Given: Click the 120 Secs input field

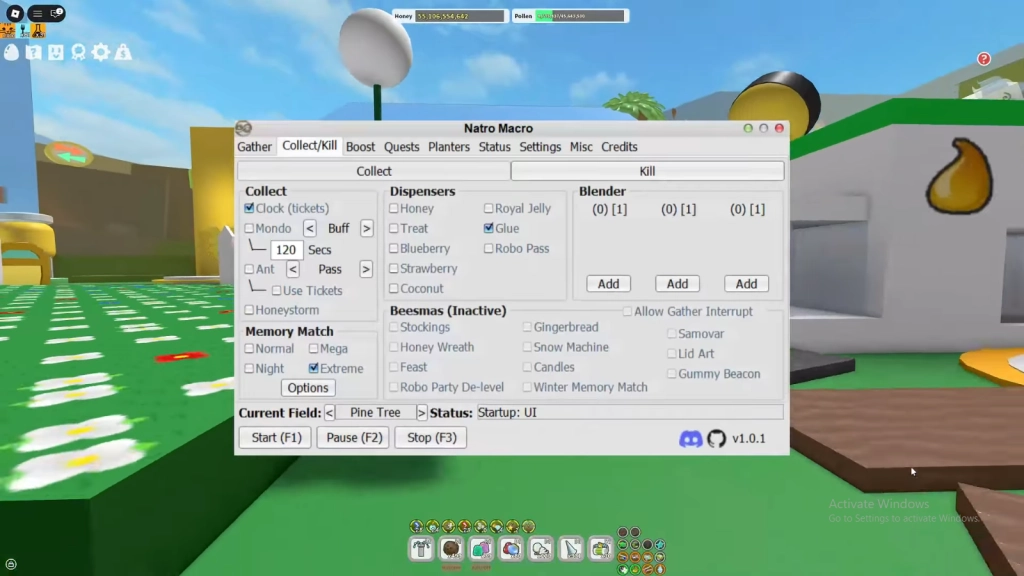Looking at the screenshot, I should pos(287,250).
